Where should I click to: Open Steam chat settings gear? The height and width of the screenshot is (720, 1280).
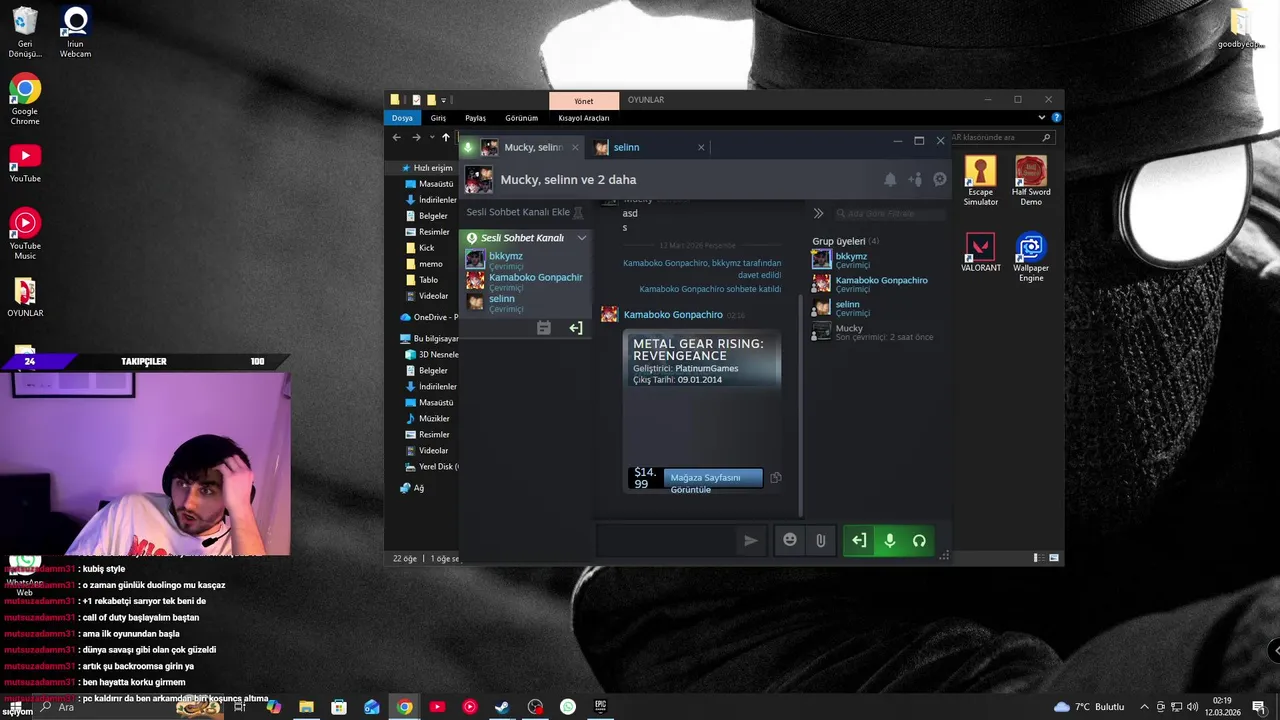tap(940, 180)
